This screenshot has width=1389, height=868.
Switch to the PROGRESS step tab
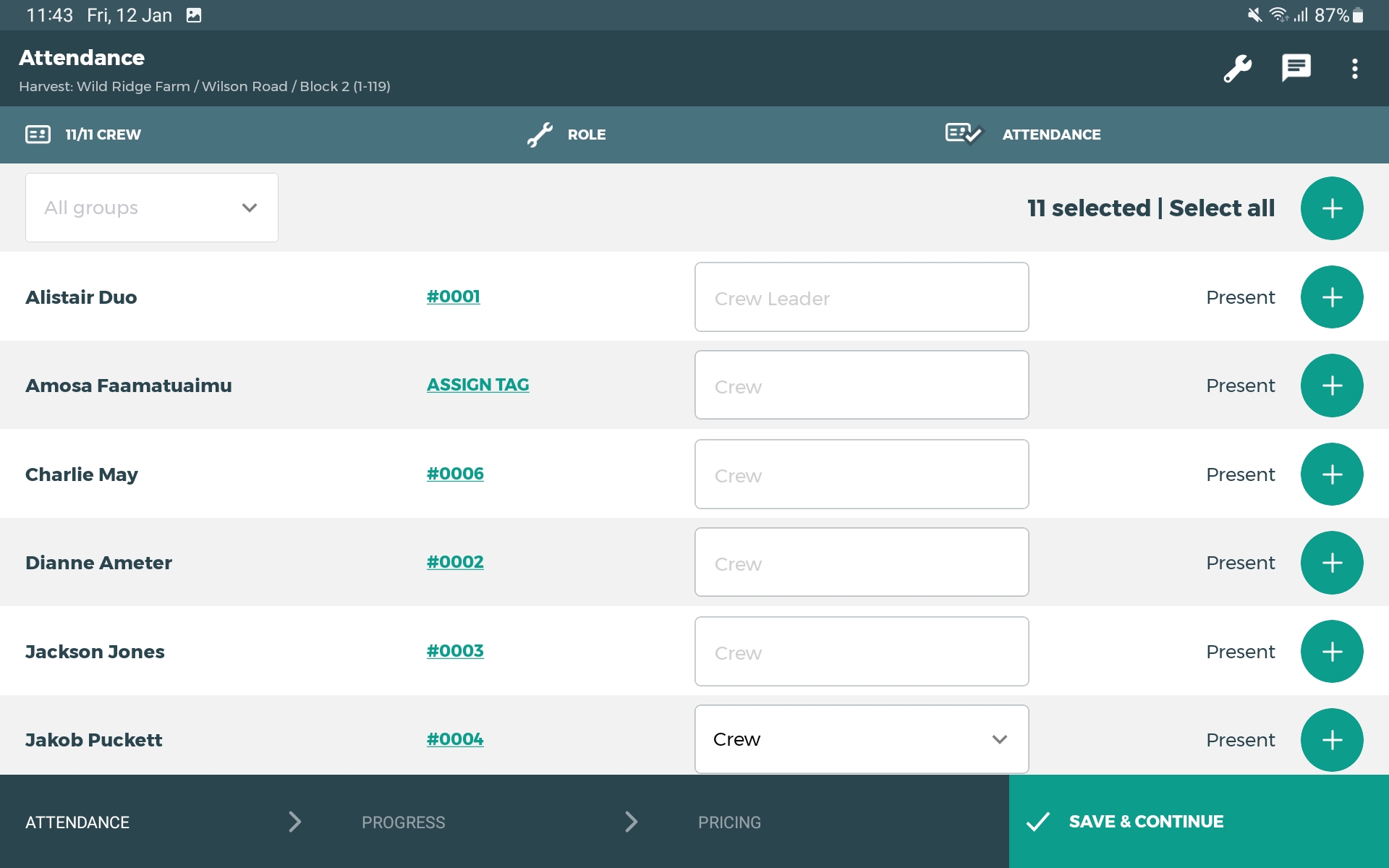coord(403,822)
